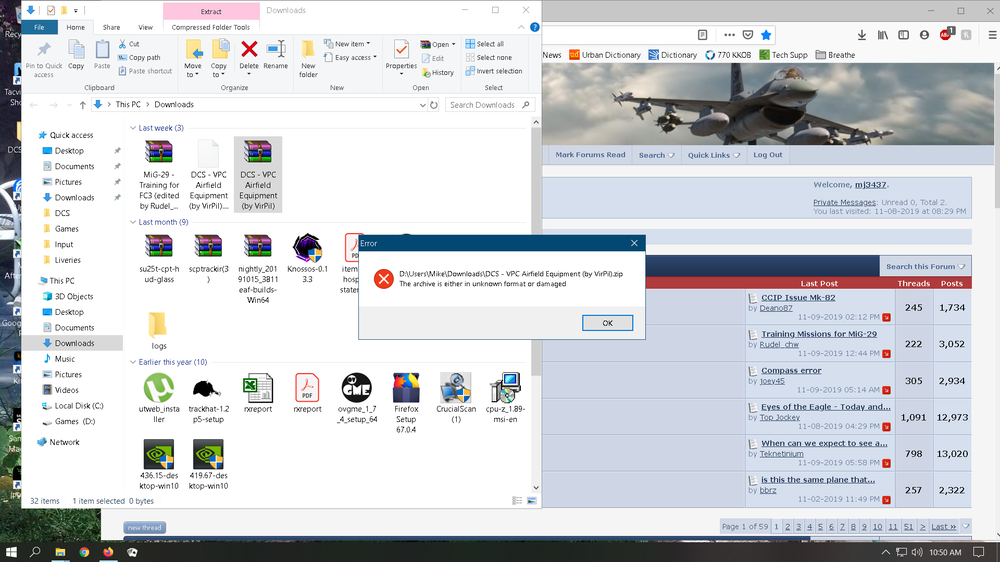
Task: Open Firefox hamburger menu
Action: coord(993,35)
